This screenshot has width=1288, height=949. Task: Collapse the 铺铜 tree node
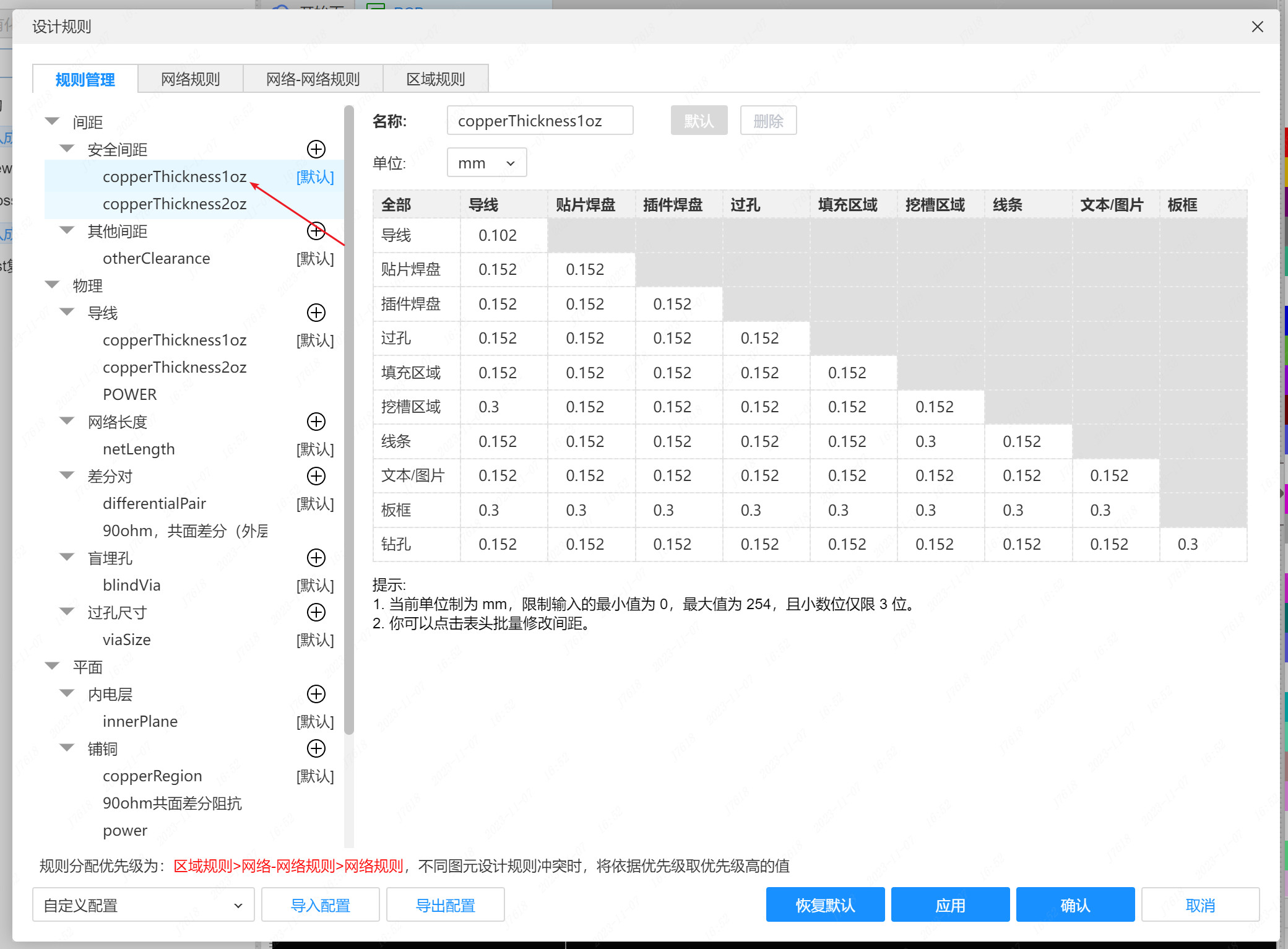tap(67, 748)
